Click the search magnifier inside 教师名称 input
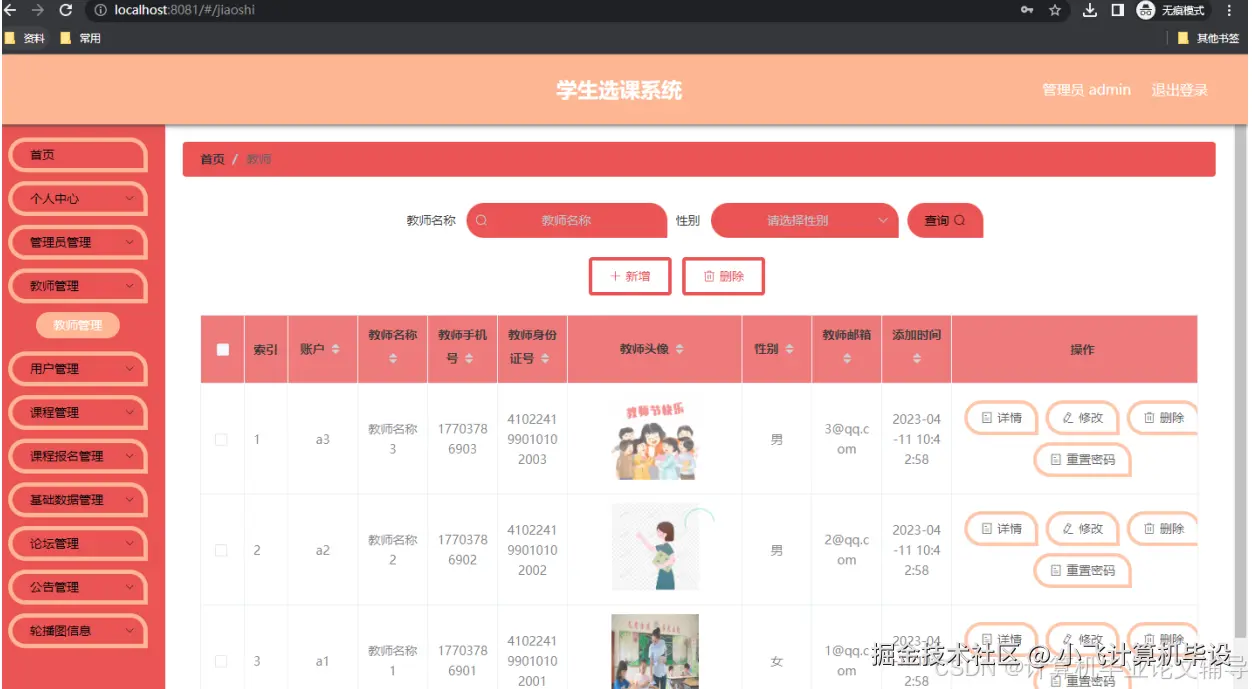 point(482,220)
